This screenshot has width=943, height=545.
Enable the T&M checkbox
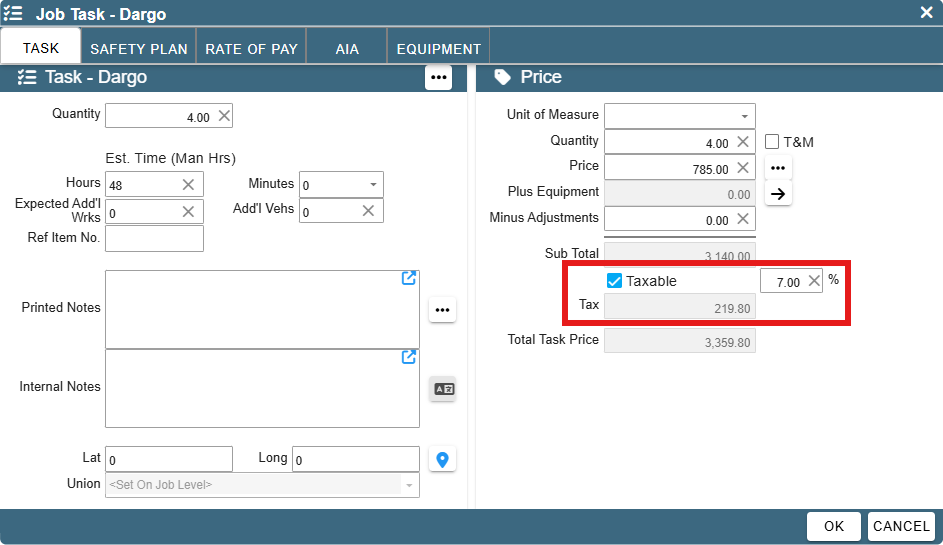pyautogui.click(x=772, y=142)
